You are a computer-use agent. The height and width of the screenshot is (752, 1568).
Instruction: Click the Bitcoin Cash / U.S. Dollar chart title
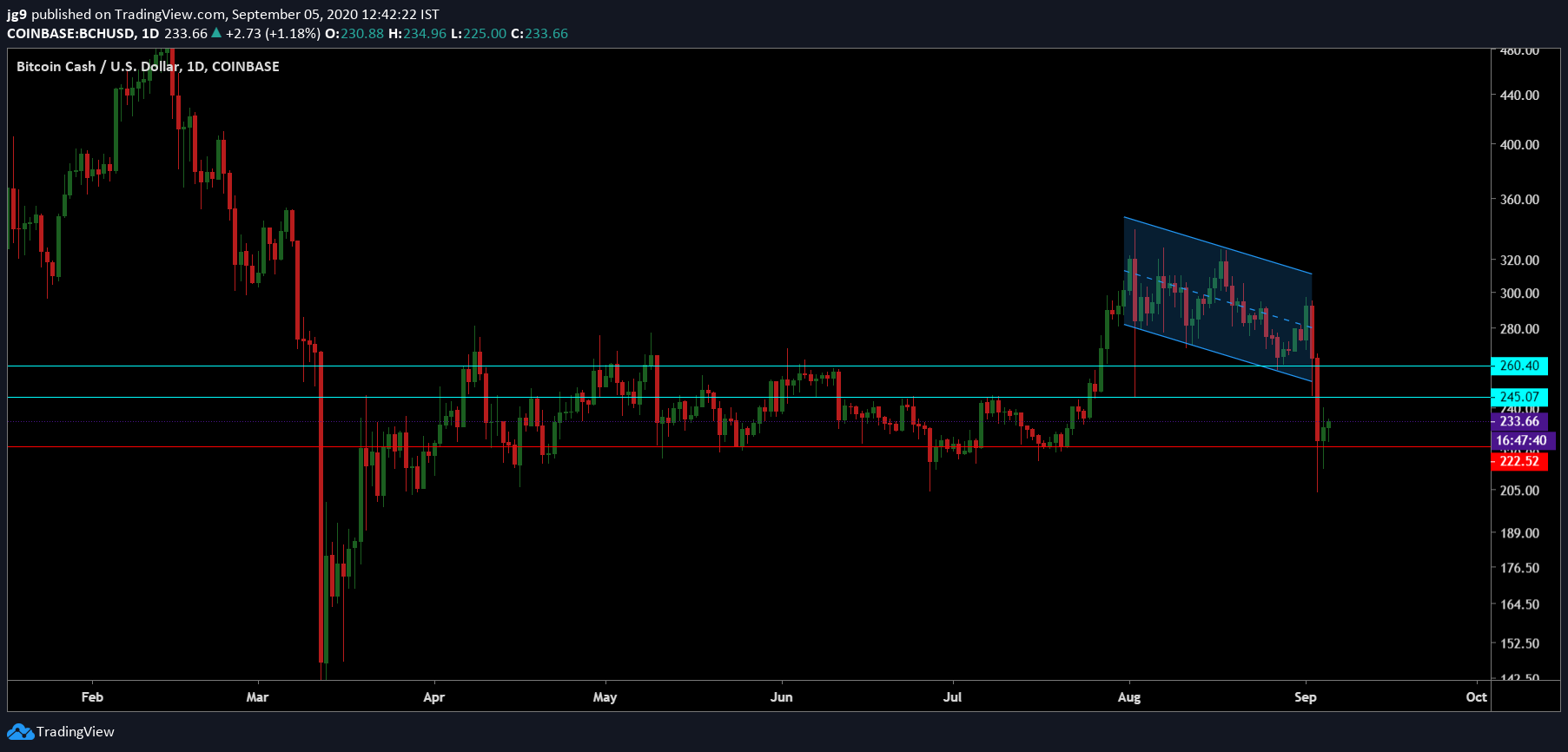[148, 67]
